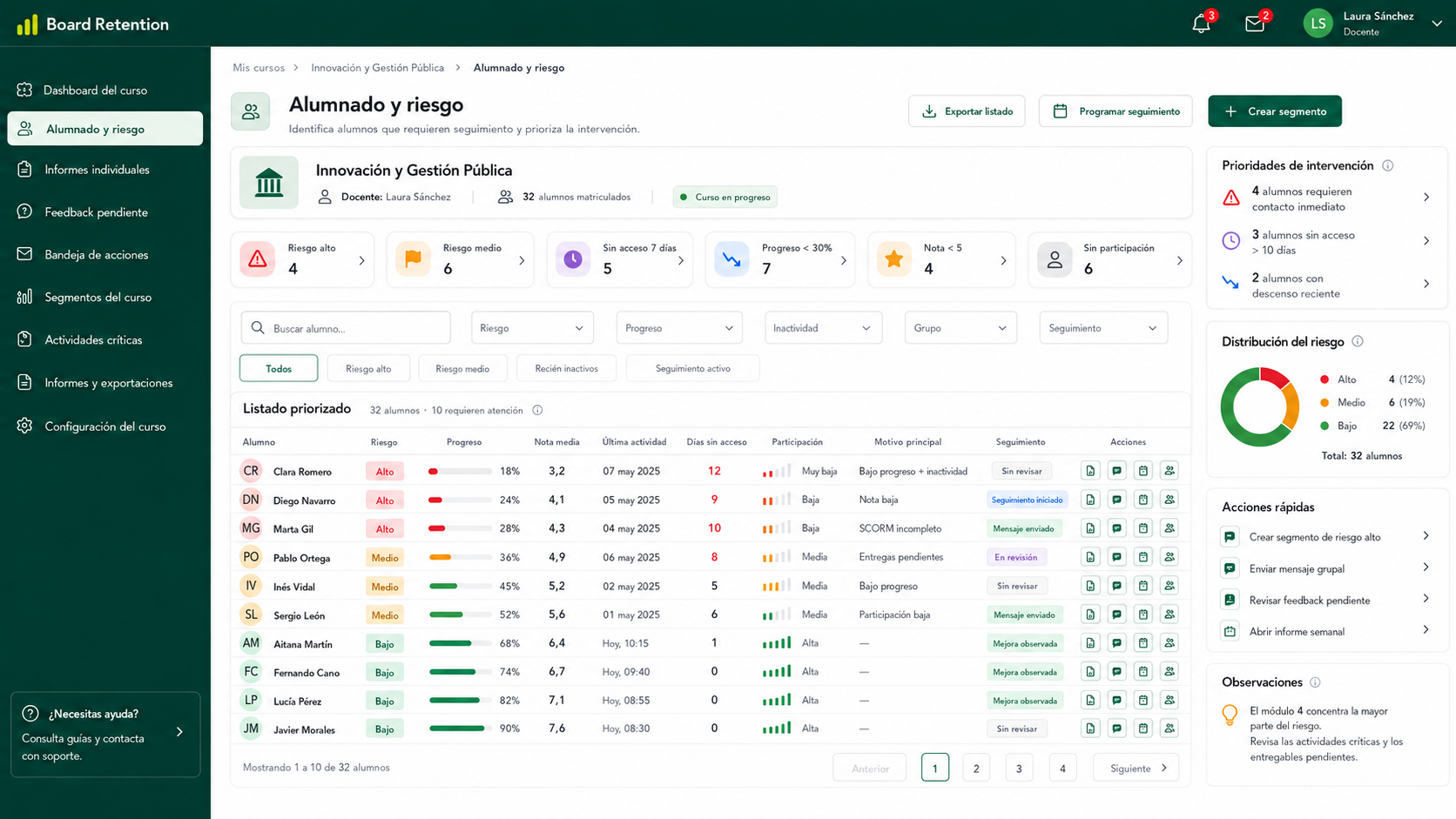Click the LS user avatar
Image resolution: width=1456 pixels, height=819 pixels.
(x=1318, y=23)
